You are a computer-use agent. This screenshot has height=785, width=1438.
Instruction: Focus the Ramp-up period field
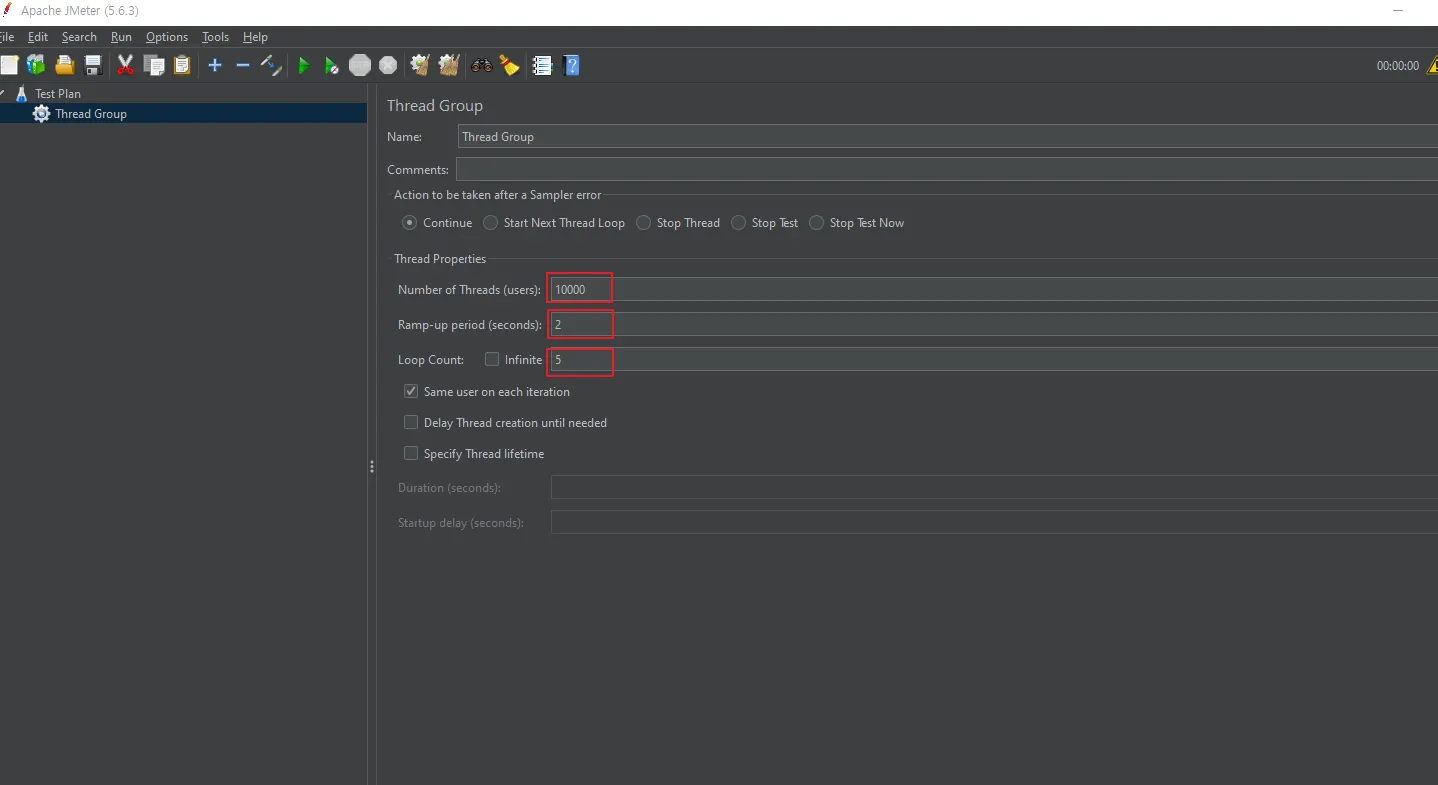994,325
